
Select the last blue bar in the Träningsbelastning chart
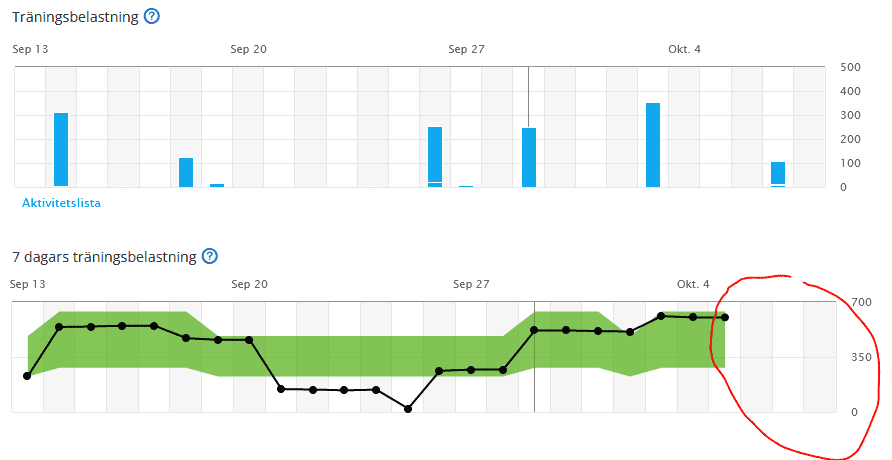(778, 174)
